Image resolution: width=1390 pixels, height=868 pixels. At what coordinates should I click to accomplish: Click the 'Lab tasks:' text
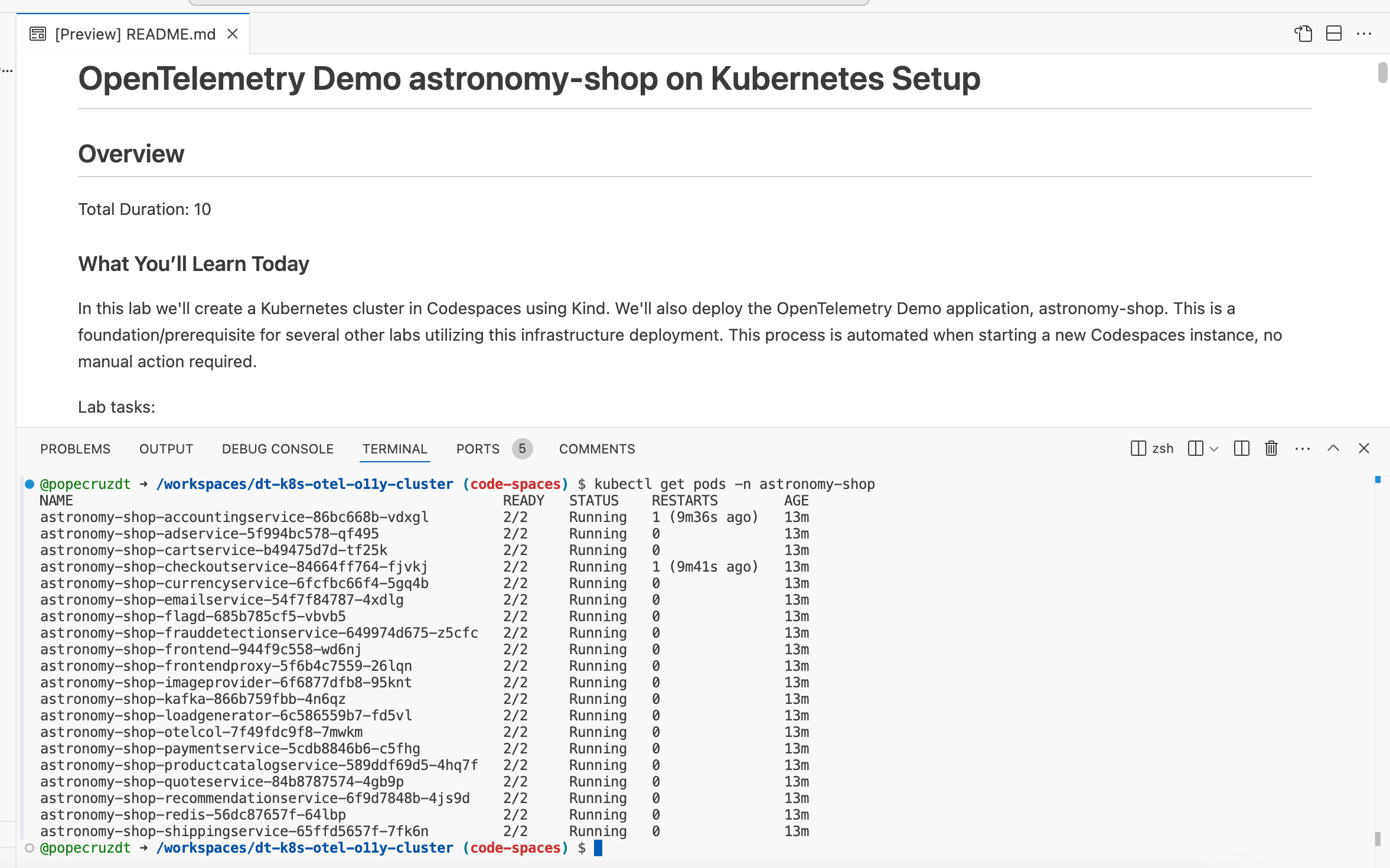(116, 407)
